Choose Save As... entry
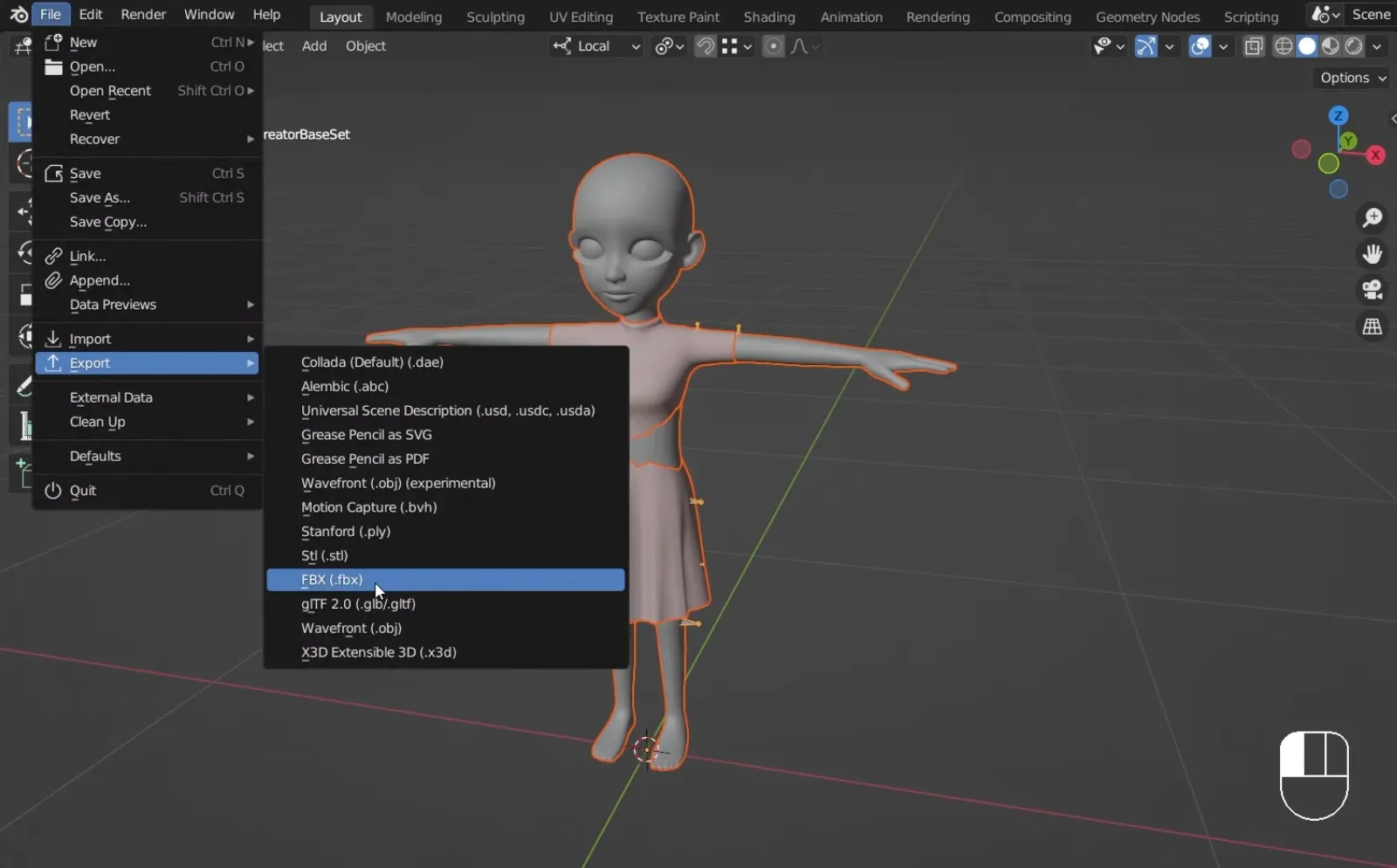Viewport: 1397px width, 868px height. click(147, 198)
